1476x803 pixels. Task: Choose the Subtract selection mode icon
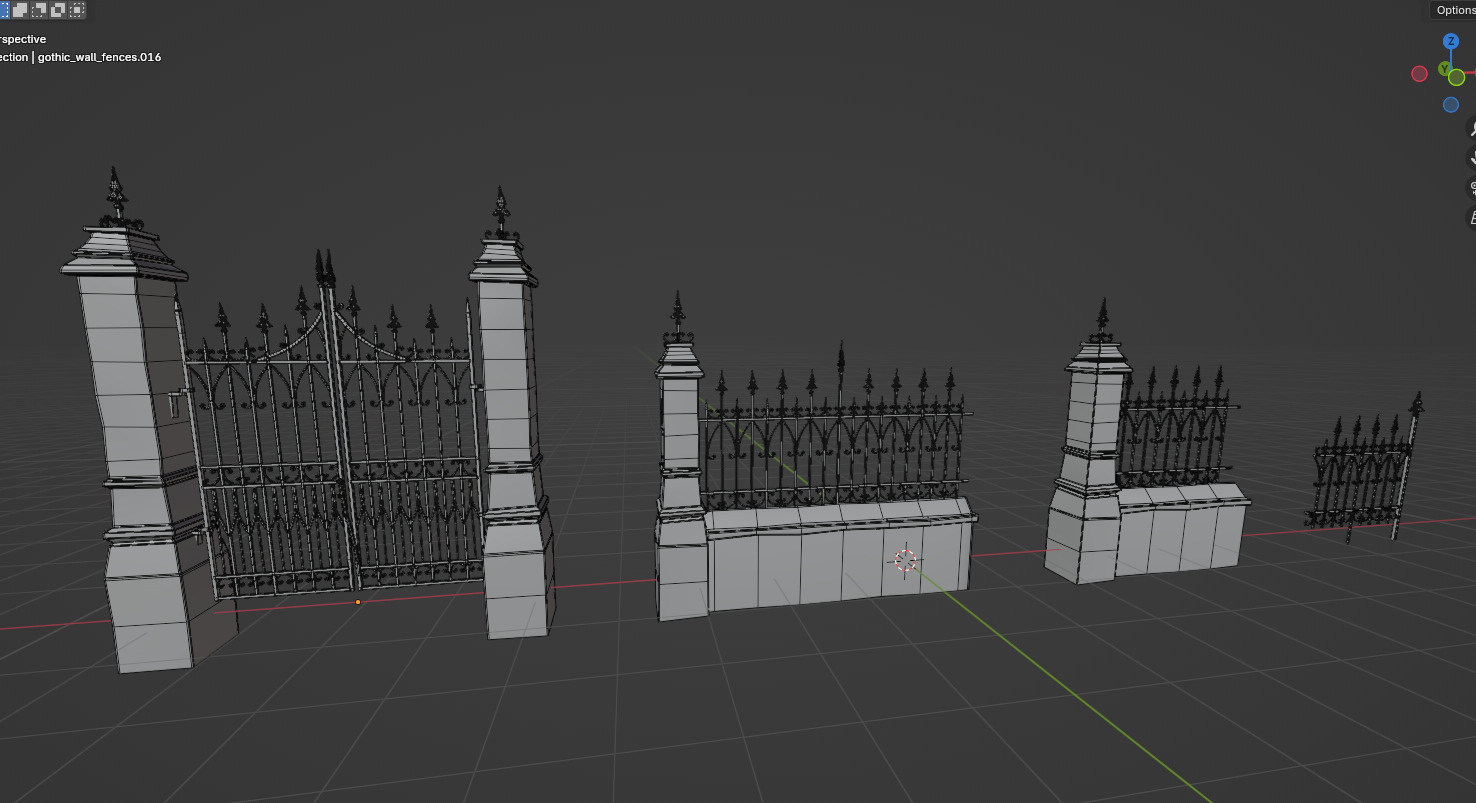38,10
